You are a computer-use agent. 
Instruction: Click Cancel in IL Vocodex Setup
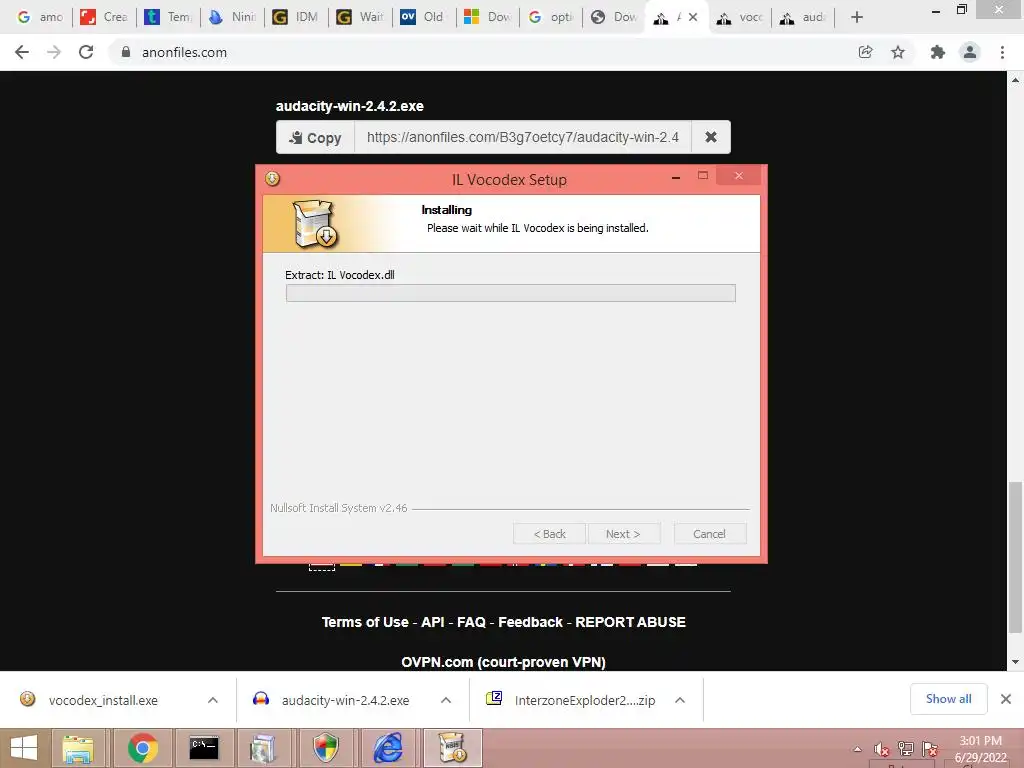[x=709, y=534]
